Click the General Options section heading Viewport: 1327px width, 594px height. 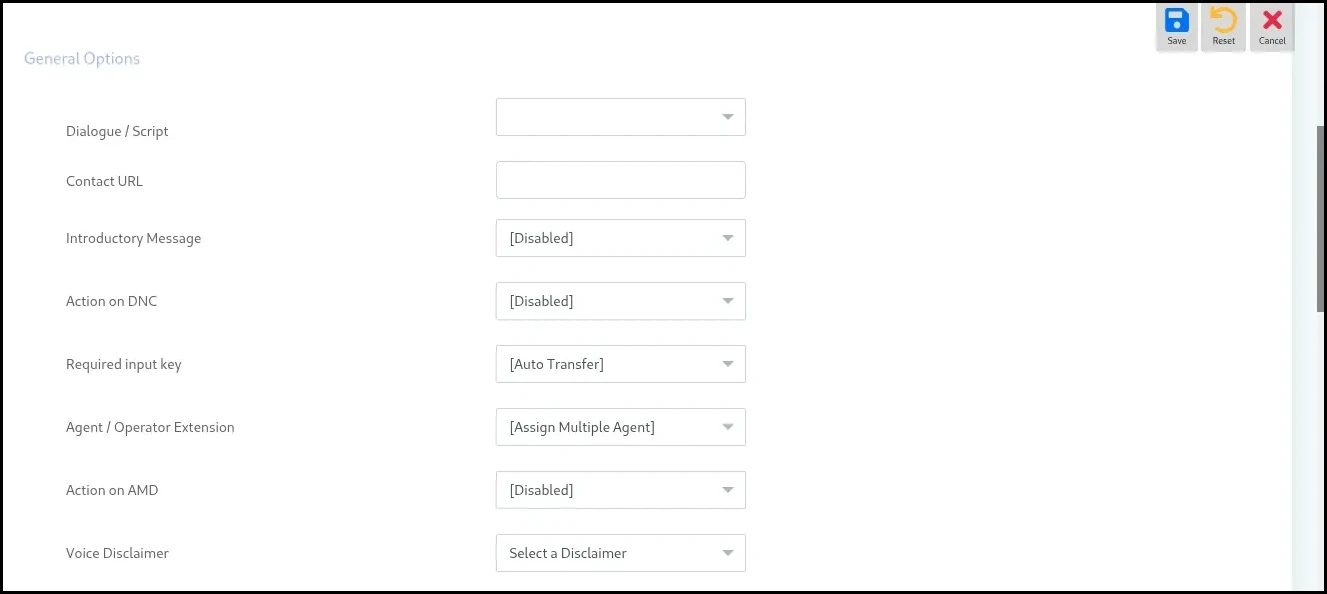pyautogui.click(x=82, y=58)
